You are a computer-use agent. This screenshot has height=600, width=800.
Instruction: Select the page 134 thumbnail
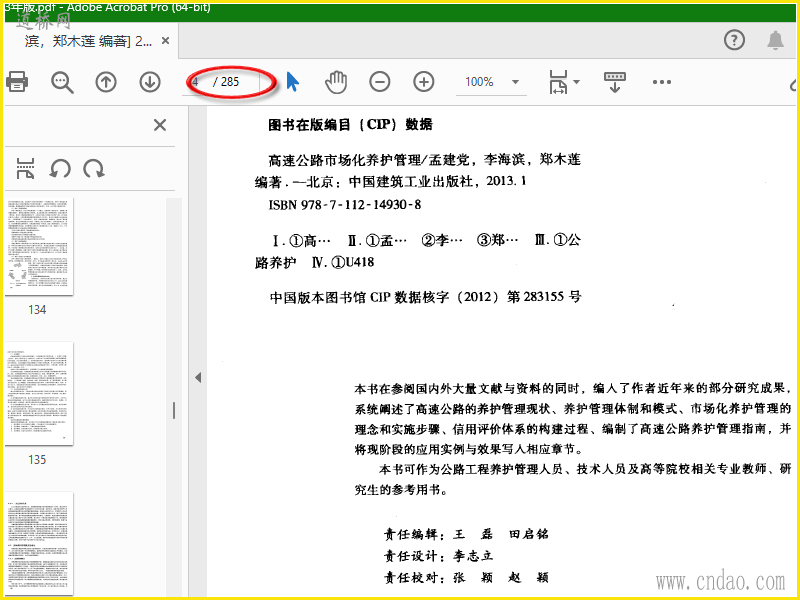click(39, 246)
